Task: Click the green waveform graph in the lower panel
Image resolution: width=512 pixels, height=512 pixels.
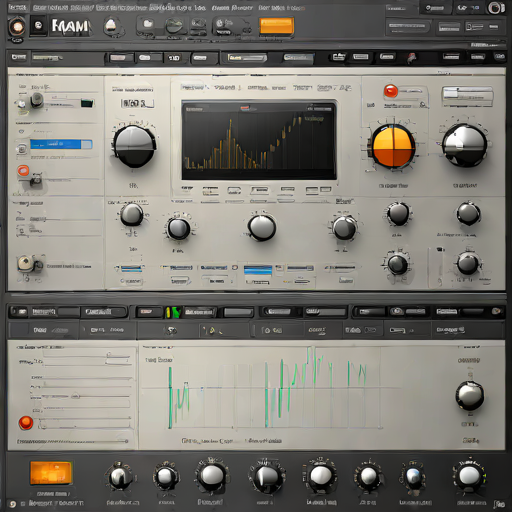Action: pyautogui.click(x=267, y=388)
